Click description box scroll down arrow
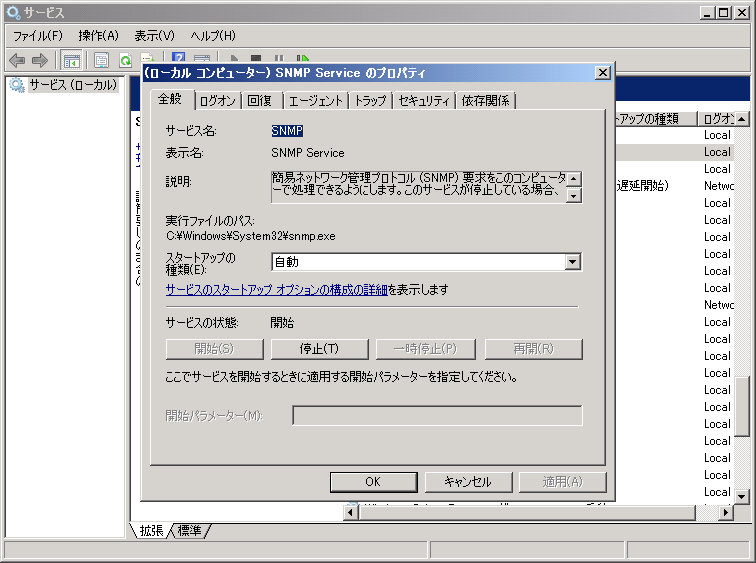Image resolution: width=756 pixels, height=563 pixels. tap(573, 196)
